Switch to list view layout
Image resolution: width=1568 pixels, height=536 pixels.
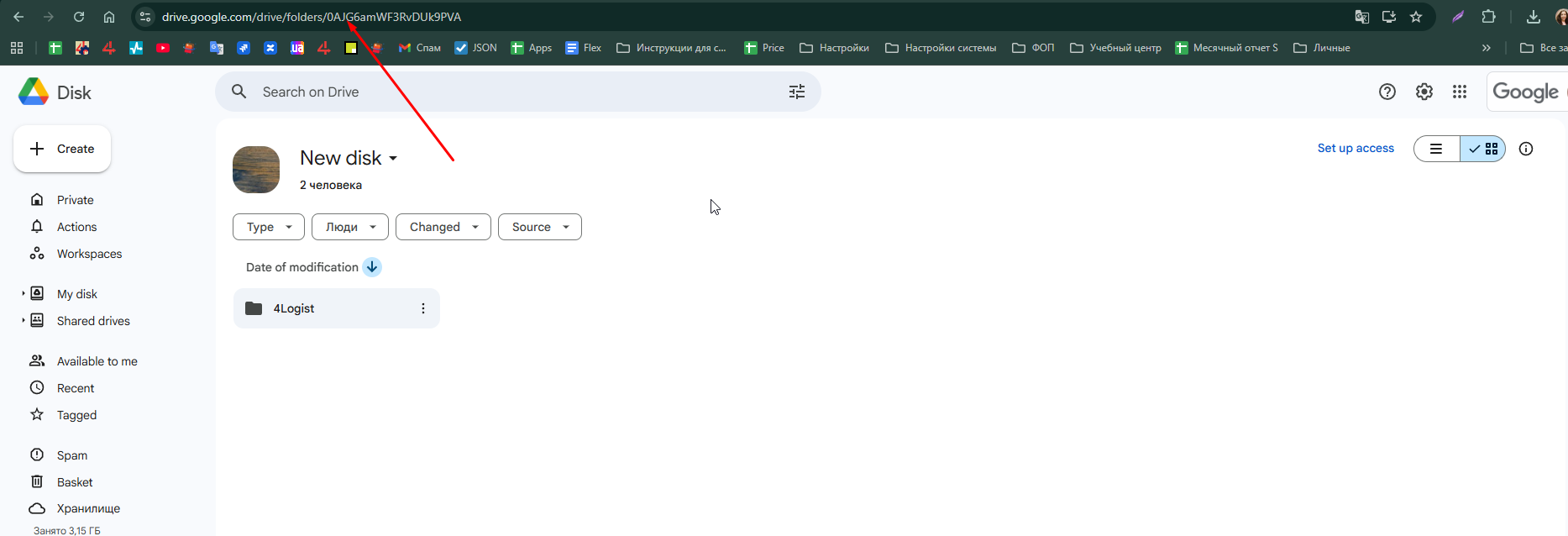tap(1437, 149)
